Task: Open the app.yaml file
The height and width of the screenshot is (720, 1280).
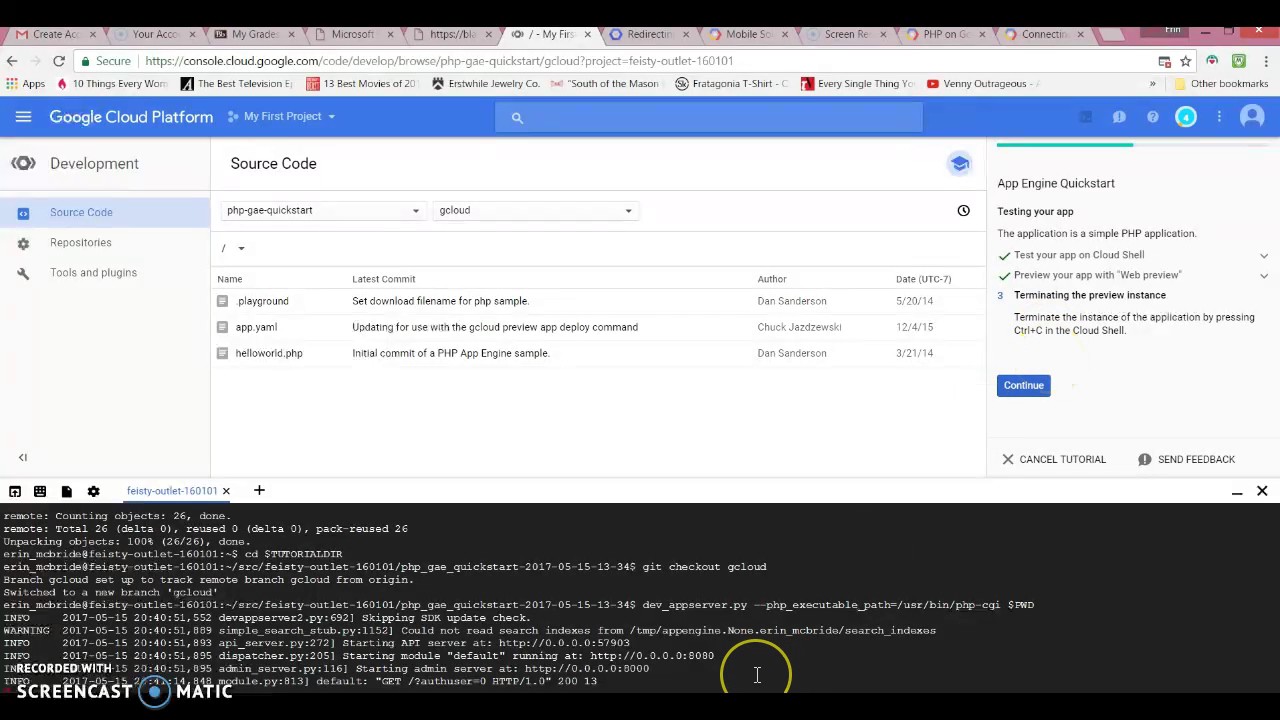Action: (256, 327)
